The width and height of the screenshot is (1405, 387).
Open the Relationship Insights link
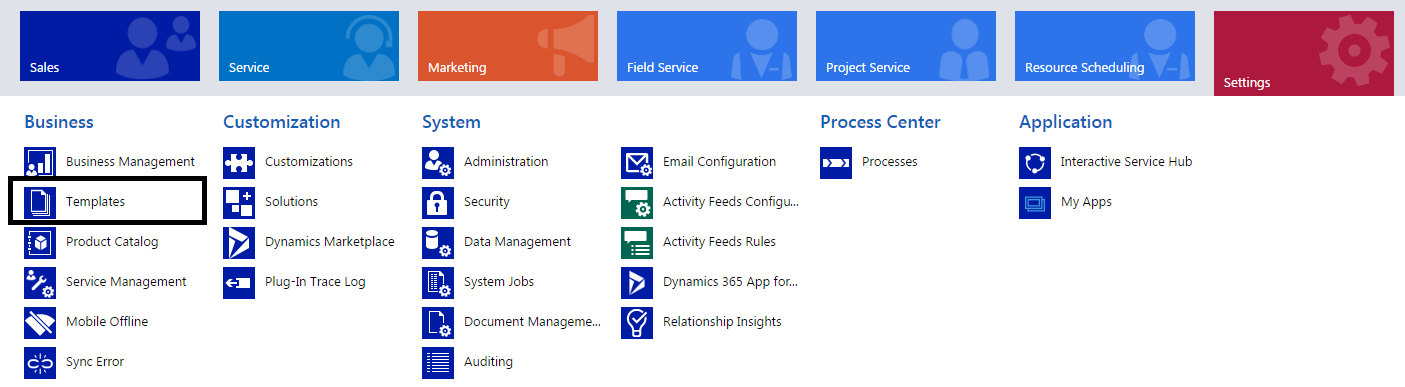(722, 322)
